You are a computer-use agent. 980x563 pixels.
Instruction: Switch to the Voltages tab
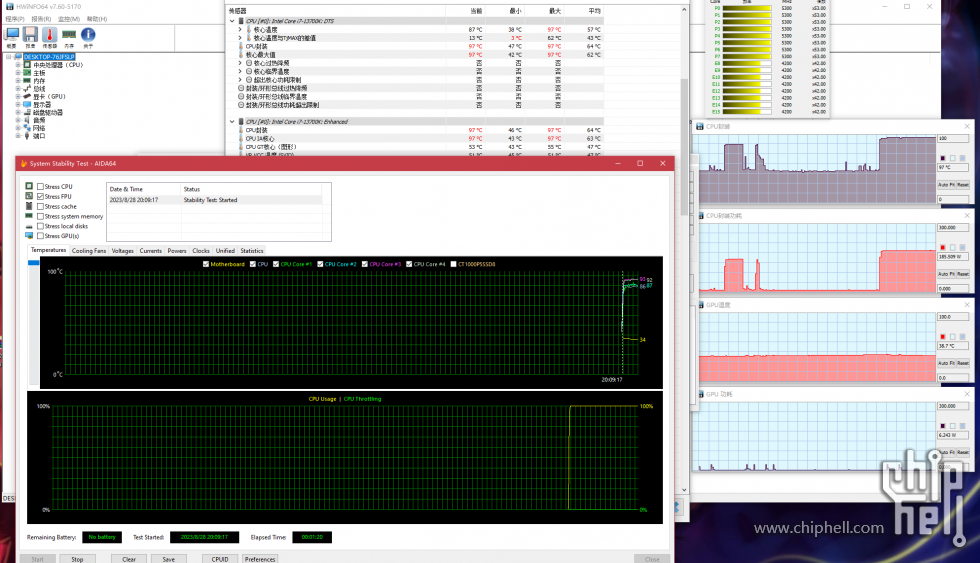pyautogui.click(x=122, y=251)
